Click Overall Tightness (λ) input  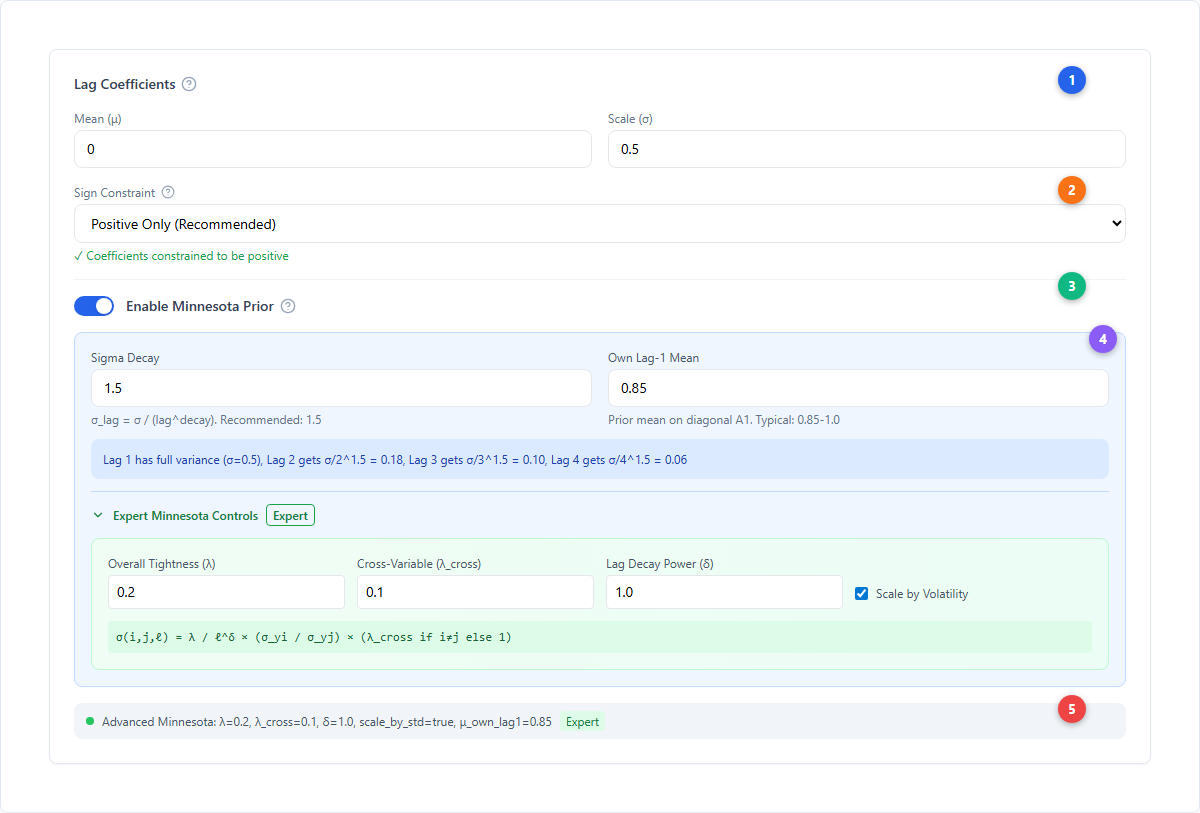pyautogui.click(x=226, y=592)
